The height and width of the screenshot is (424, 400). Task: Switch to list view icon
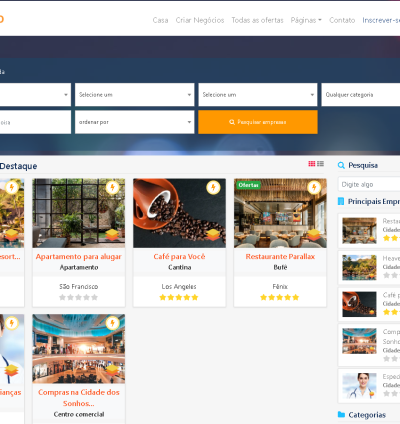(x=320, y=163)
